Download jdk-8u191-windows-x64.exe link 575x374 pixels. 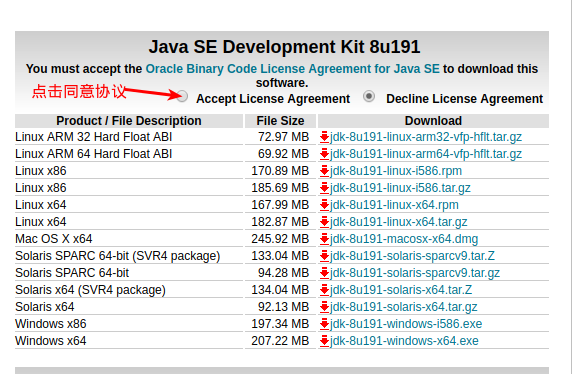404,341
